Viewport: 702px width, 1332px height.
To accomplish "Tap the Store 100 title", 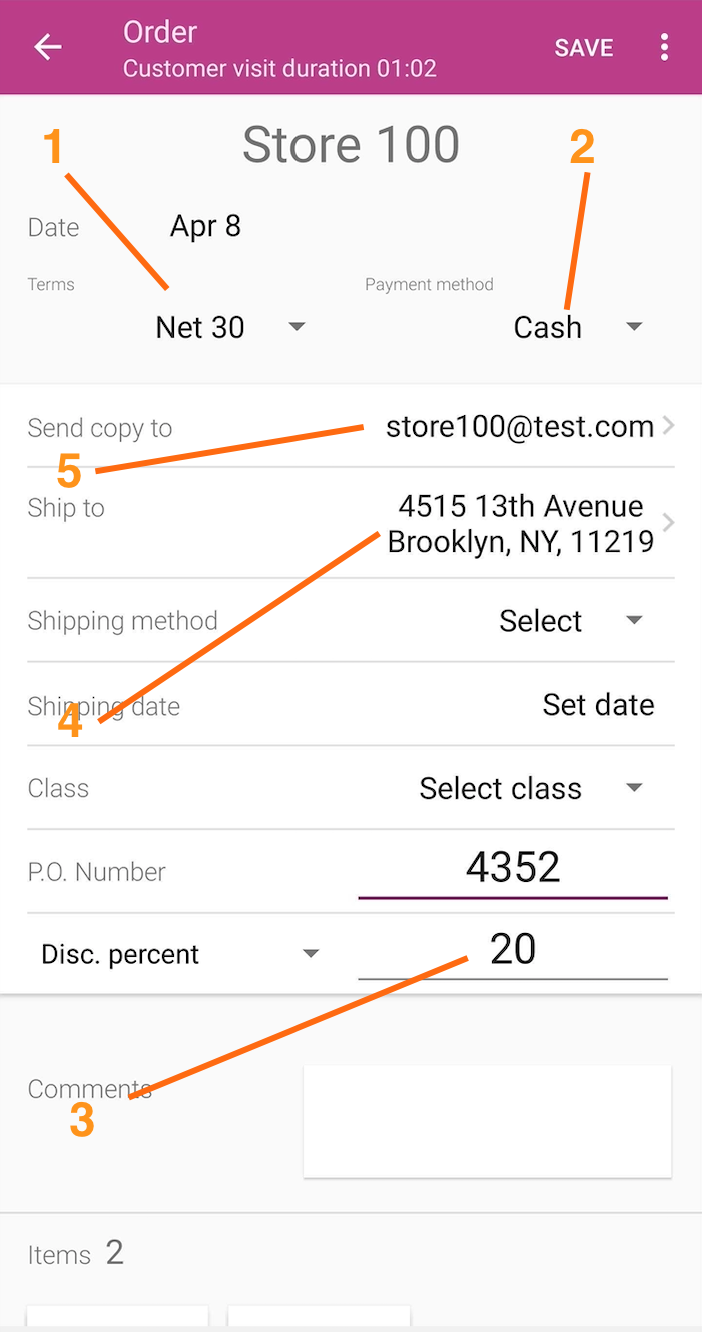I will pyautogui.click(x=351, y=145).
